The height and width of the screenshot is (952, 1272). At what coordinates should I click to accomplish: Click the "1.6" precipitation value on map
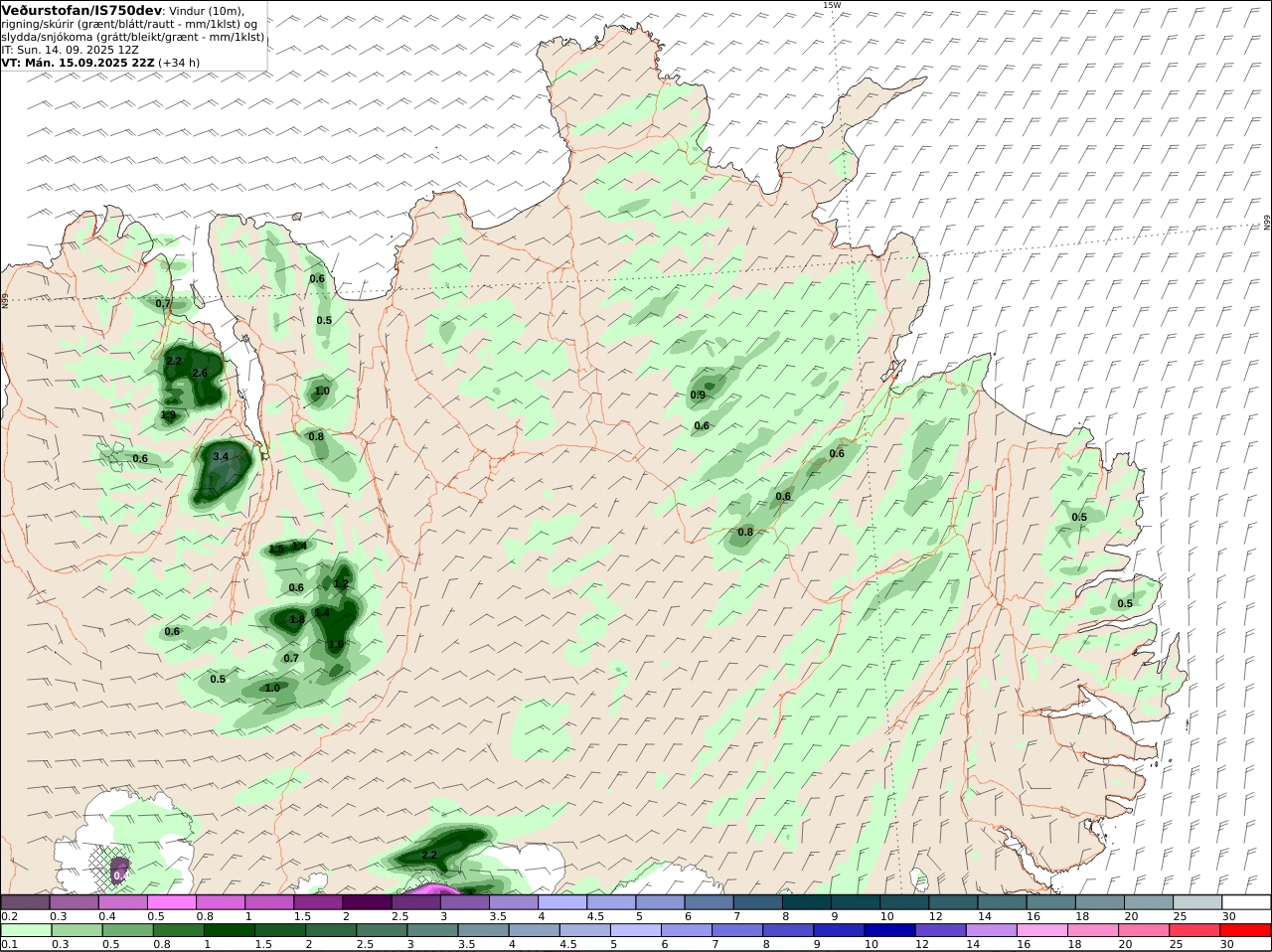(336, 645)
